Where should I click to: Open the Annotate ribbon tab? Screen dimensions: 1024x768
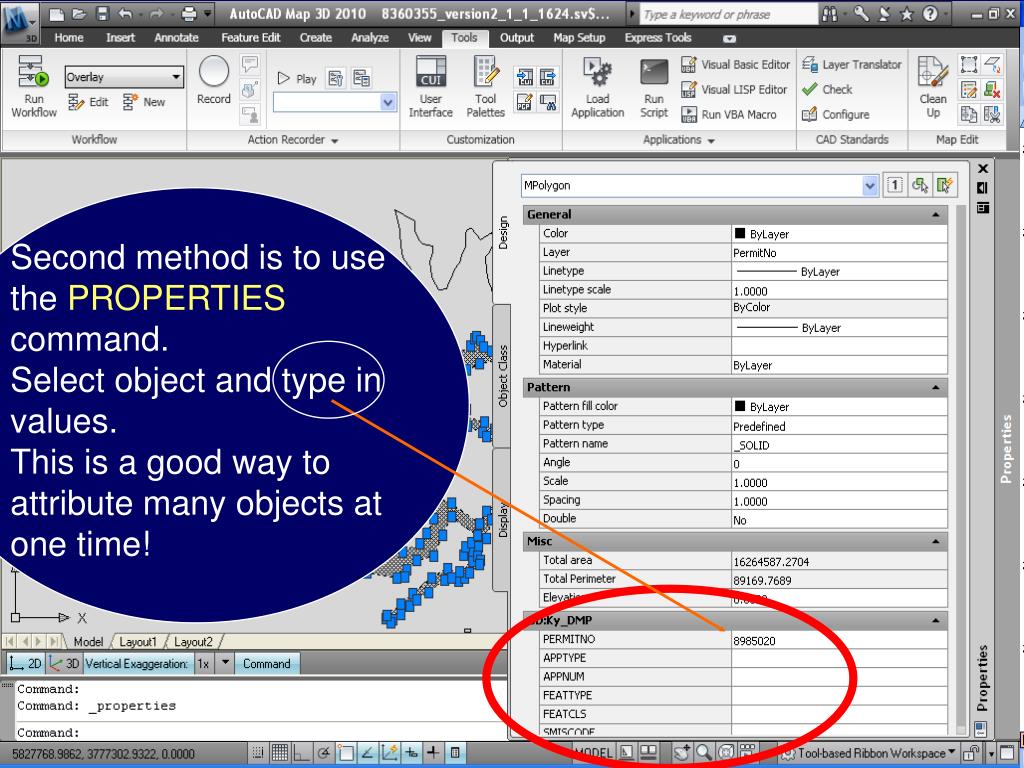tap(176, 38)
